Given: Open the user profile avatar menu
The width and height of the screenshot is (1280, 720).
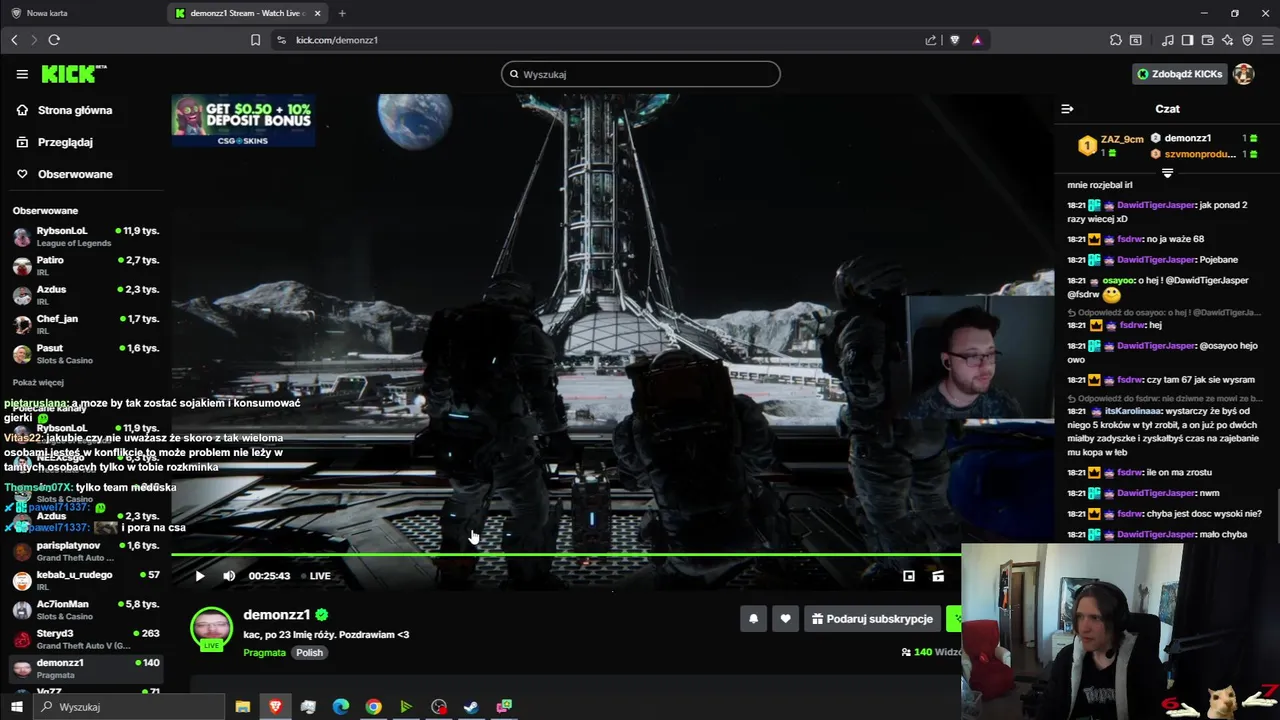Looking at the screenshot, I should 1243,74.
